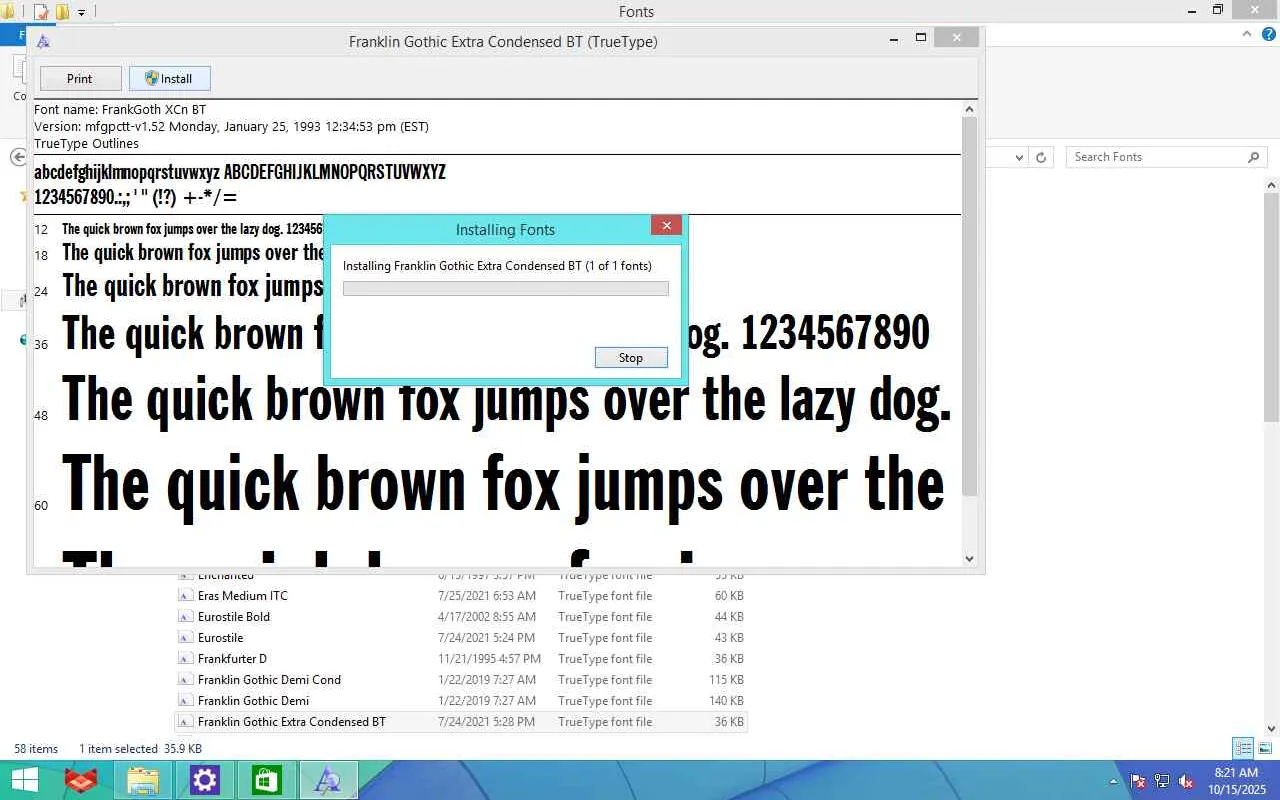Open the Windows Store taskbar icon
This screenshot has width=1280, height=800.
click(x=267, y=780)
